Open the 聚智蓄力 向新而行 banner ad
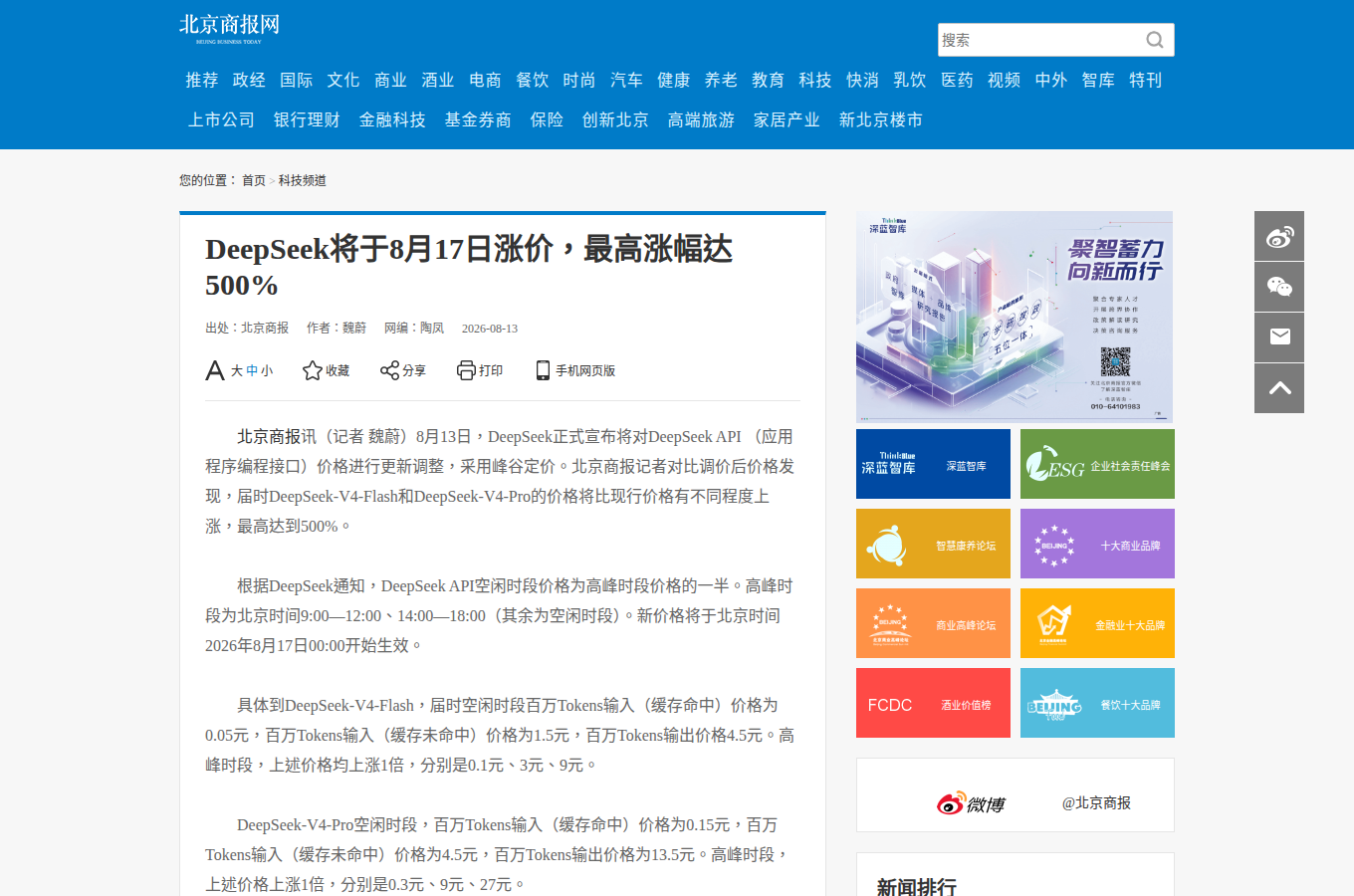 coord(1015,317)
